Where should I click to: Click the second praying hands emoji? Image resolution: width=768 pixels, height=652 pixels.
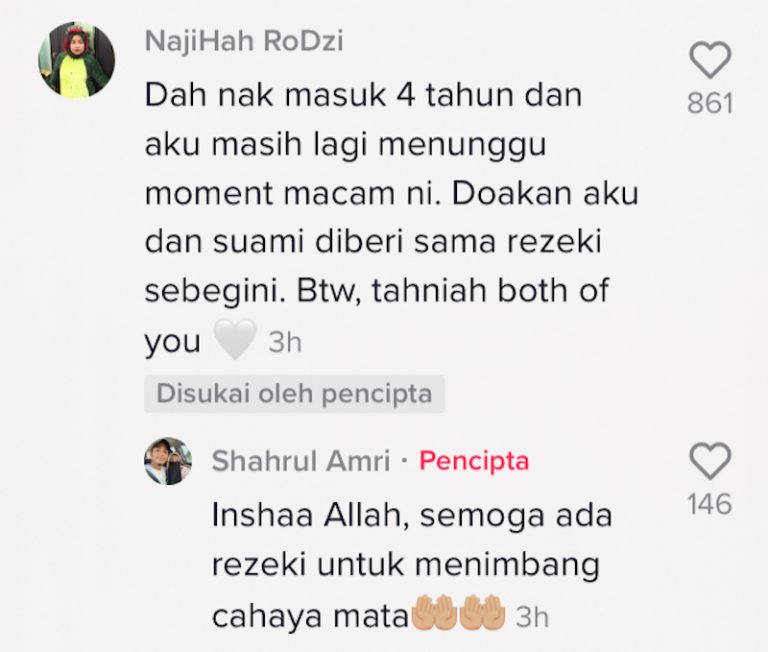pos(482,612)
